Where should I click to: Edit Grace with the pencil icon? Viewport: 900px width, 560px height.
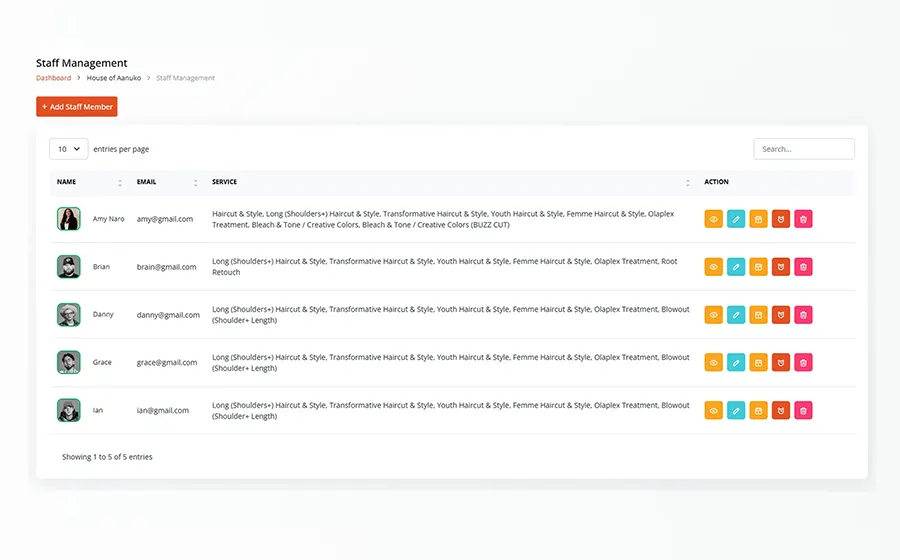point(736,362)
